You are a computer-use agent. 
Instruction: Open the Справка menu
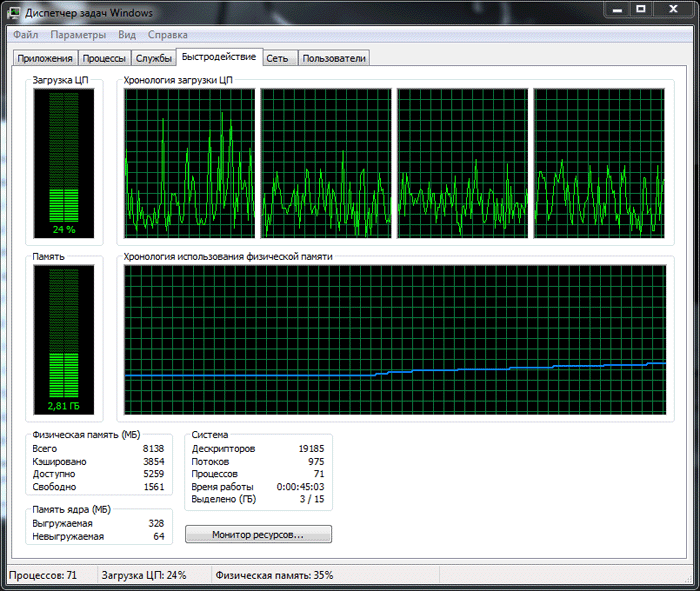click(x=167, y=35)
